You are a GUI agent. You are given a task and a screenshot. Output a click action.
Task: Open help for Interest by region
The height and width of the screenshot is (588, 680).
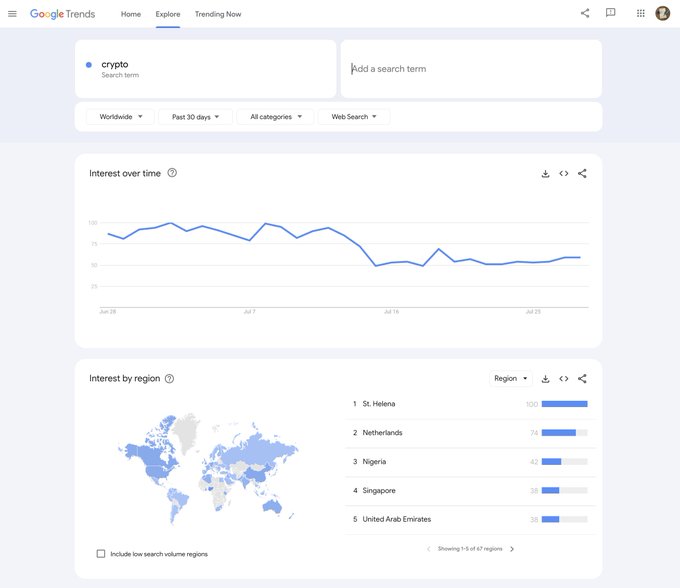click(170, 379)
